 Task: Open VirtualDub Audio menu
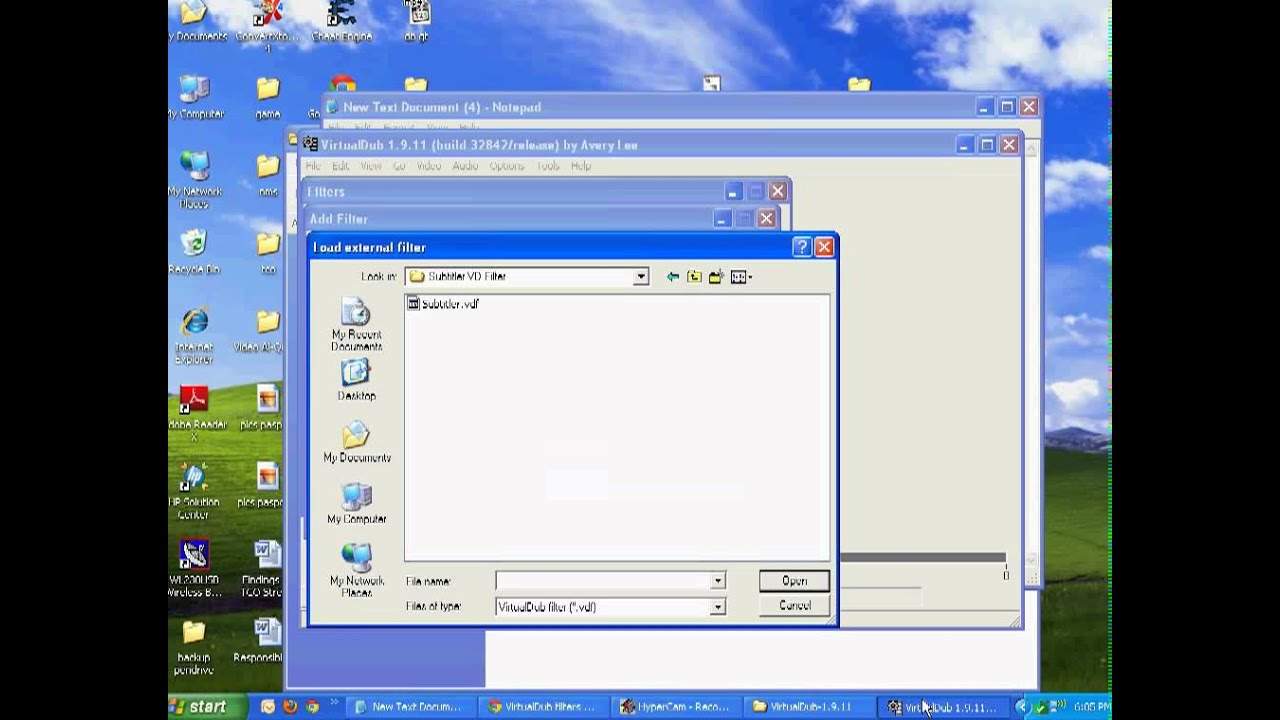pyautogui.click(x=465, y=166)
